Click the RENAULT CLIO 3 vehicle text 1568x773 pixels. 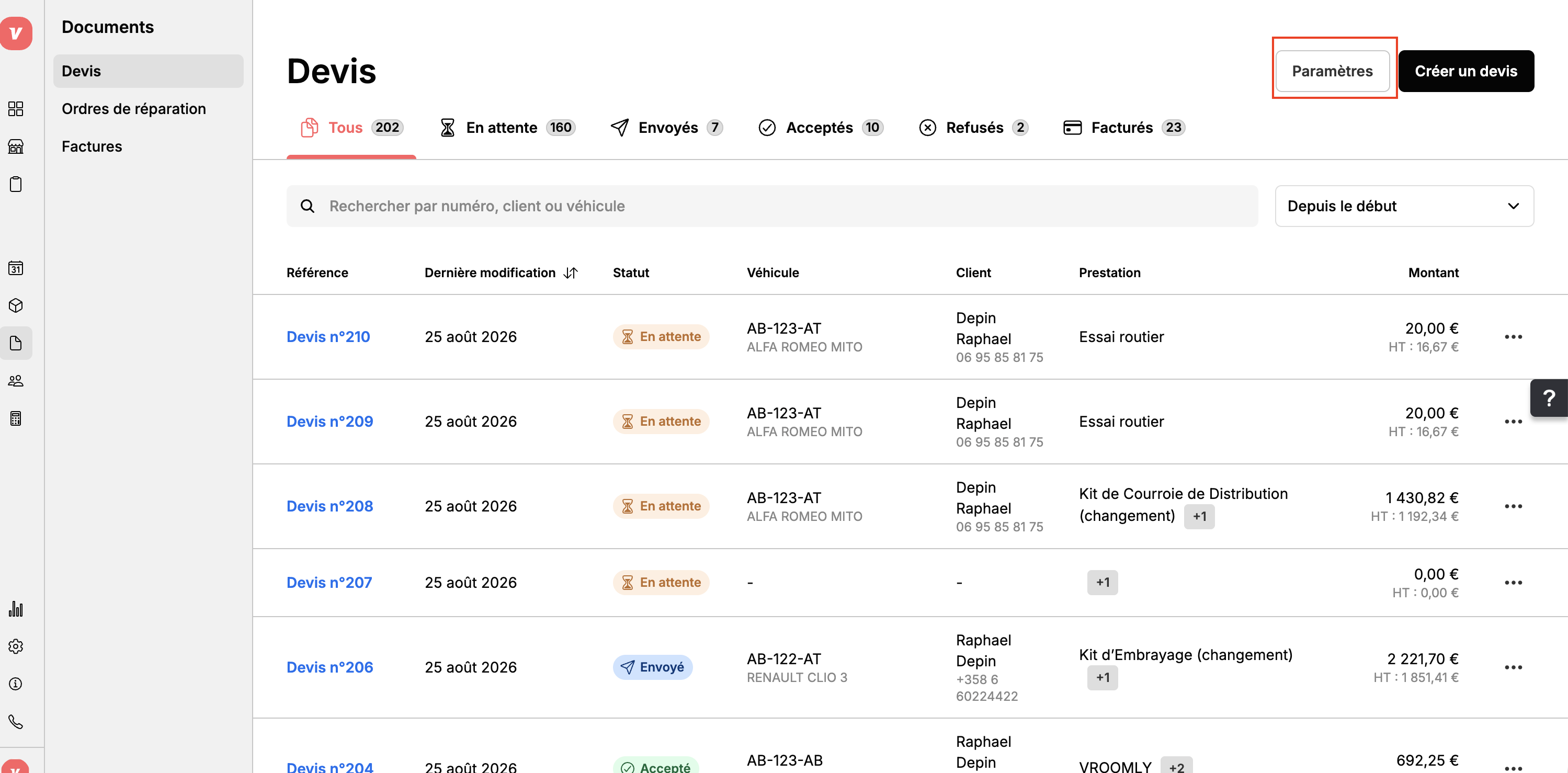(797, 677)
